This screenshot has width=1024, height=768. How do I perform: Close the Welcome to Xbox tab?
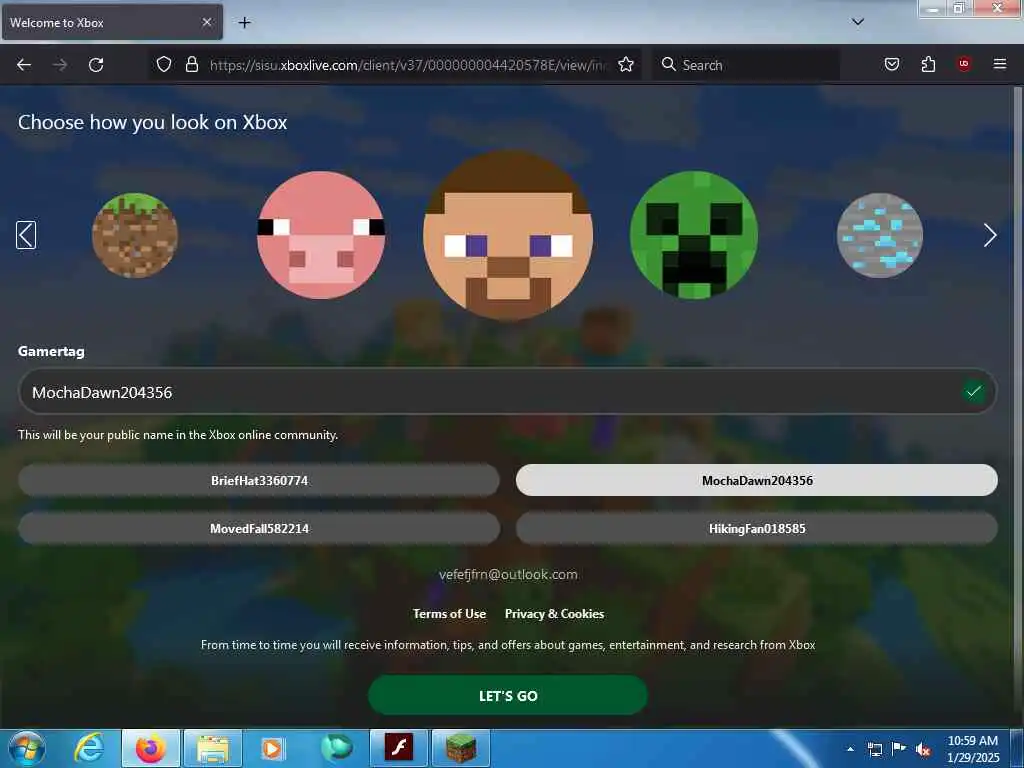(206, 22)
